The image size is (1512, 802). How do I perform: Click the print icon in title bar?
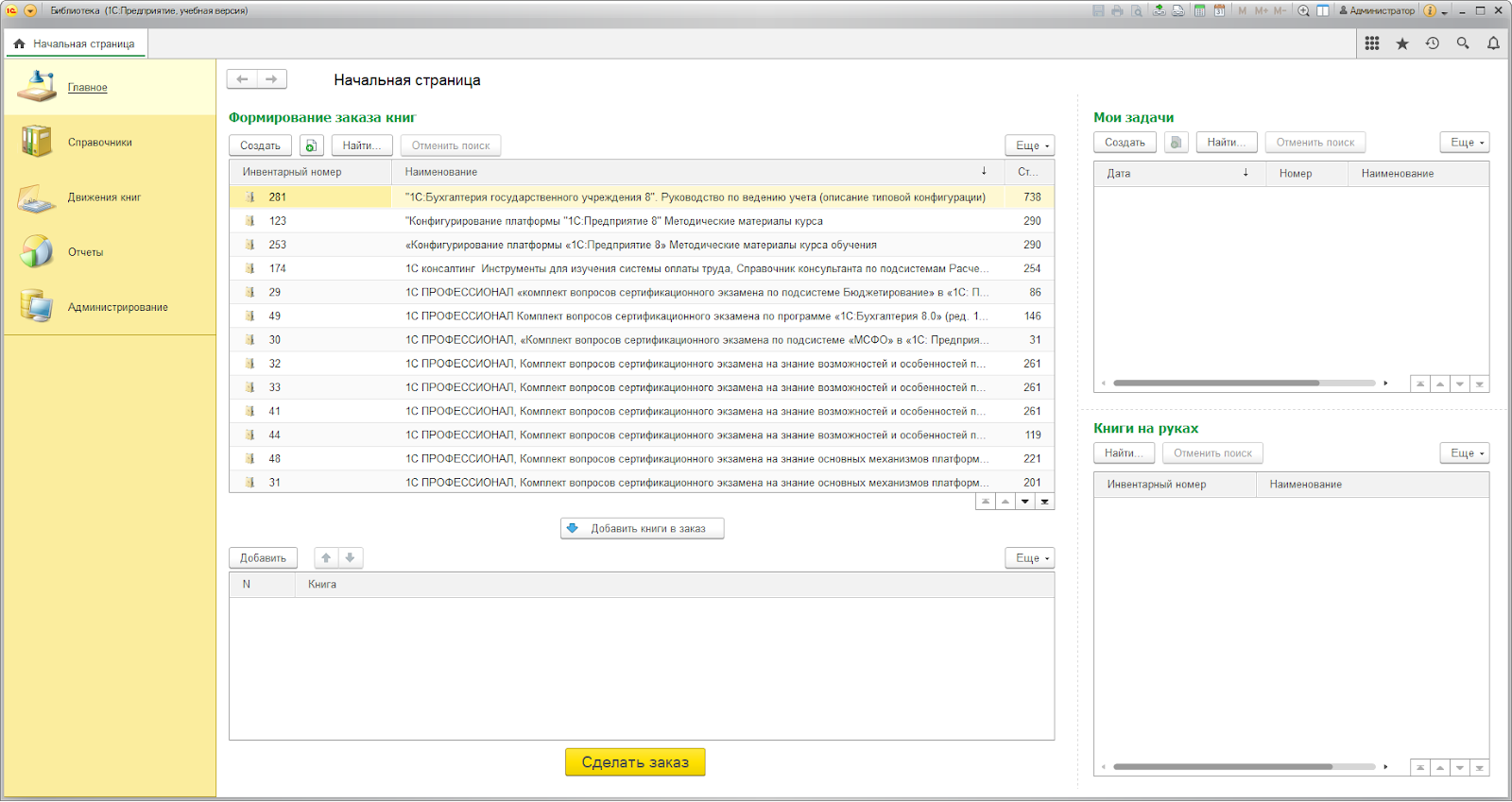pos(1117,10)
